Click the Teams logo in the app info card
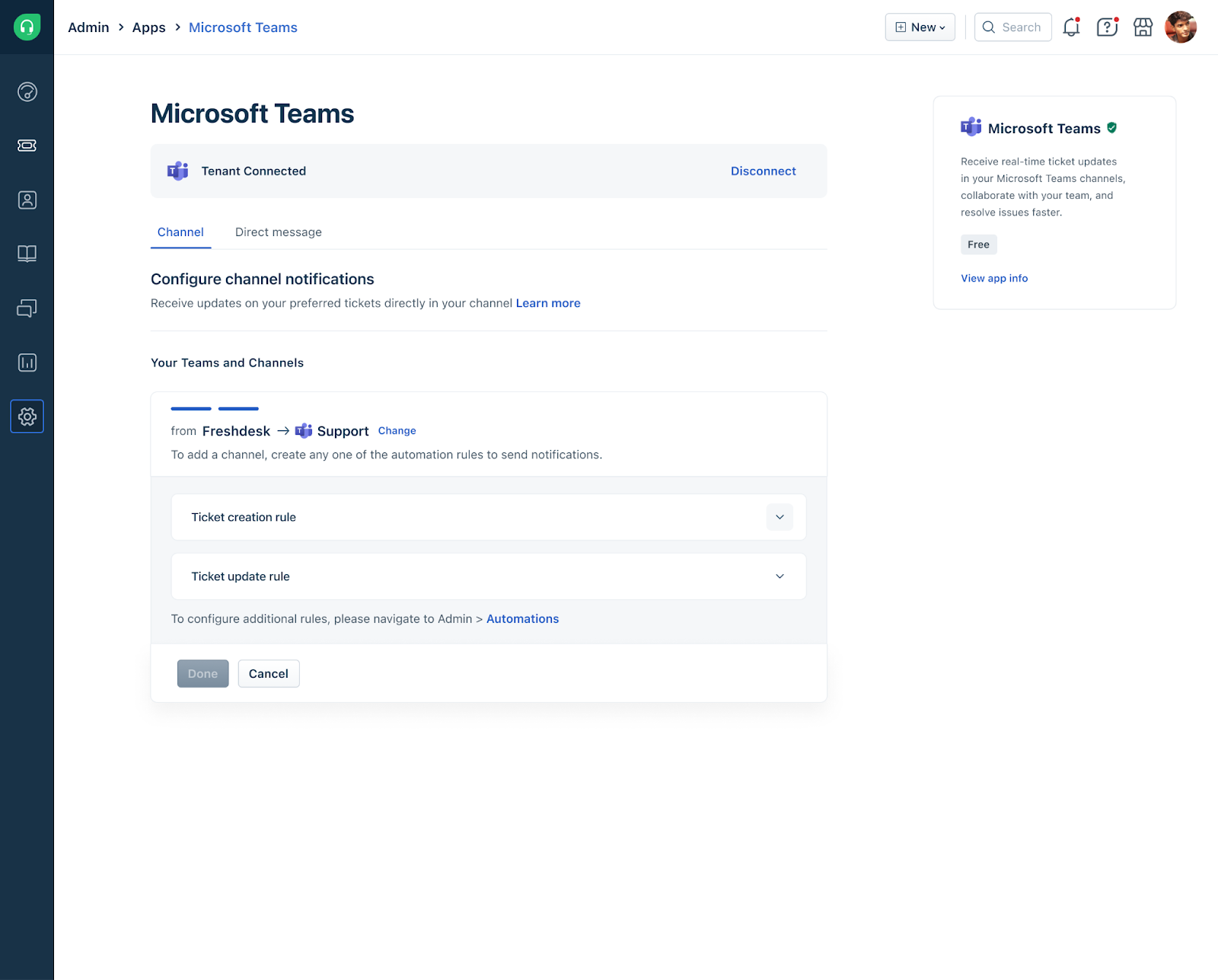Image resolution: width=1218 pixels, height=980 pixels. pyautogui.click(x=971, y=127)
